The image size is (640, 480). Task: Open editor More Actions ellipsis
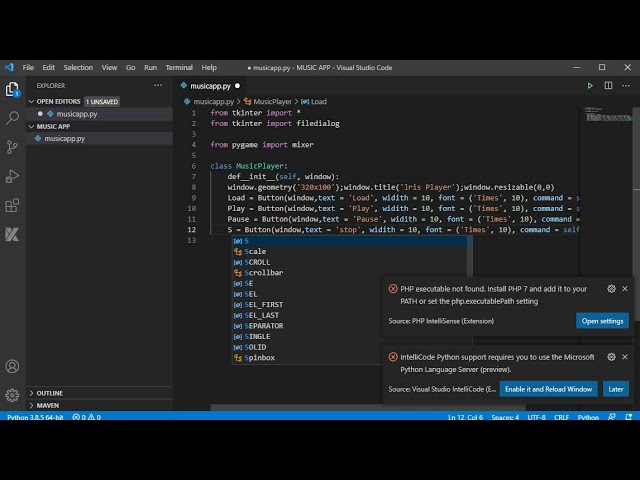point(626,86)
